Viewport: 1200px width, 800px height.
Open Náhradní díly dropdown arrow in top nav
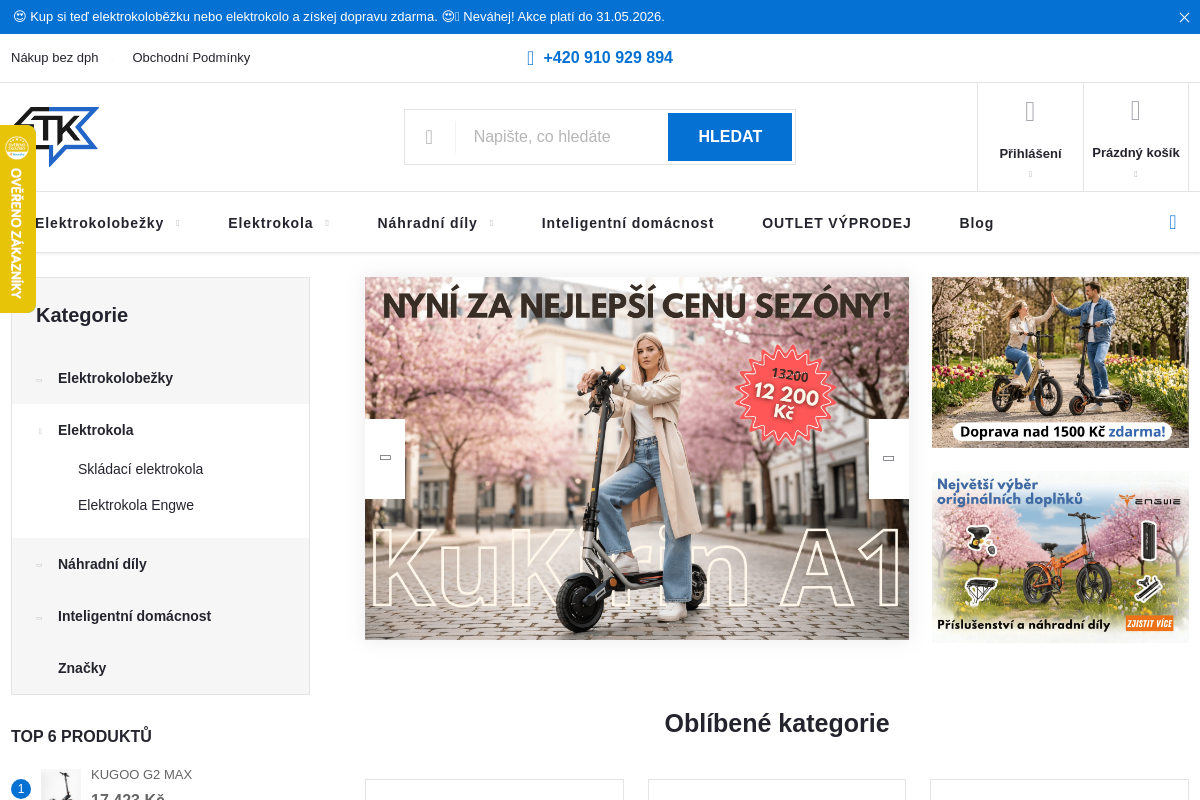(x=491, y=223)
